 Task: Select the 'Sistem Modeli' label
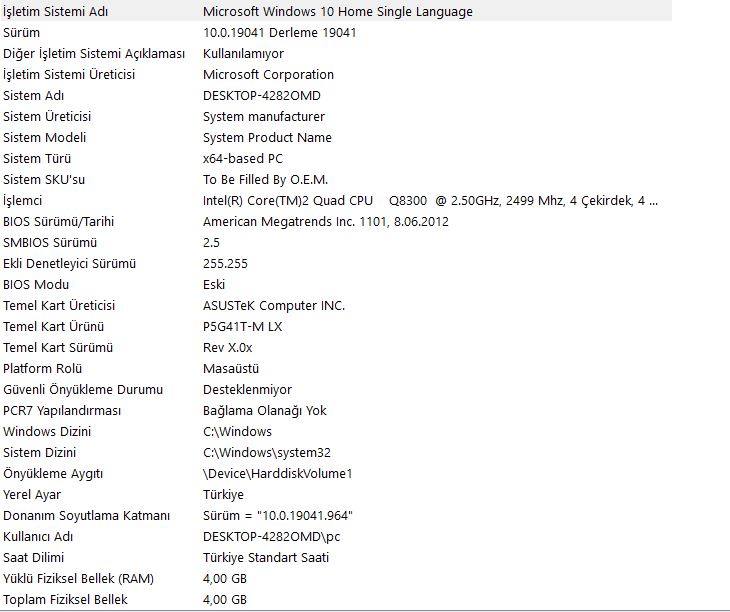45,137
